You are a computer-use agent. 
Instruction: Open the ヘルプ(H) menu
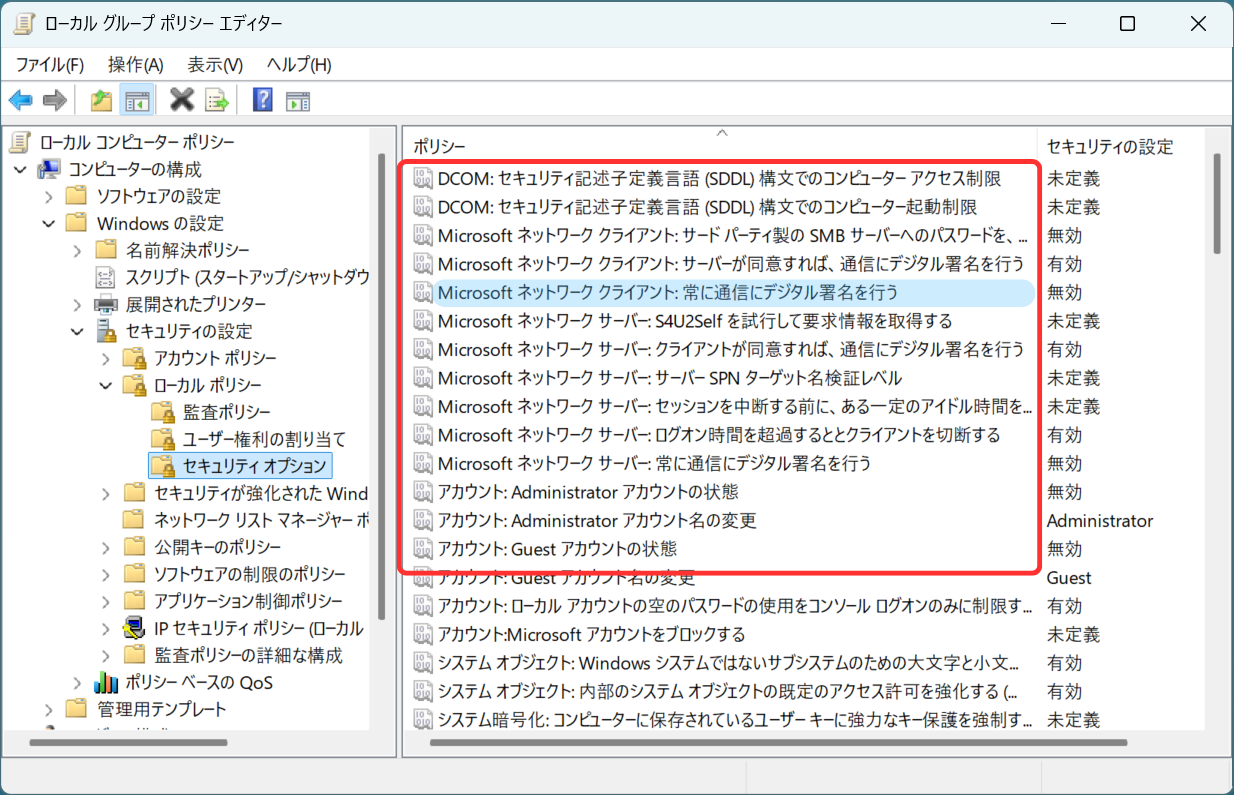(x=298, y=65)
